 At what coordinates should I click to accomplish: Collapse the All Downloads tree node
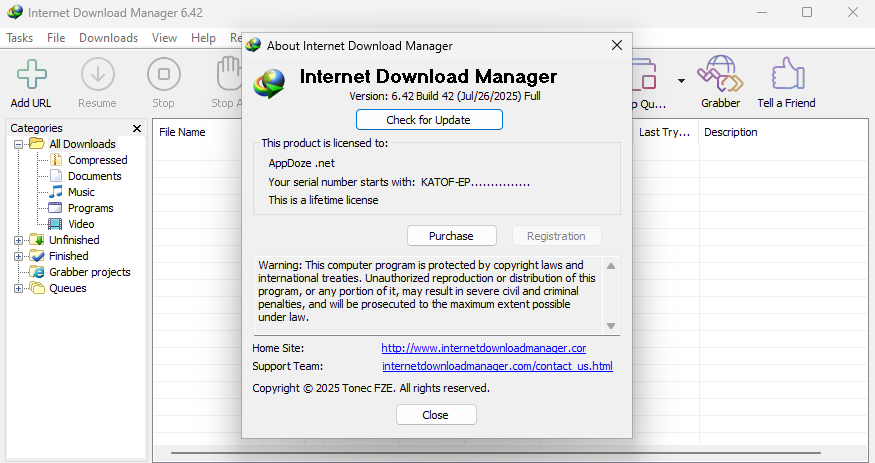pyautogui.click(x=18, y=144)
